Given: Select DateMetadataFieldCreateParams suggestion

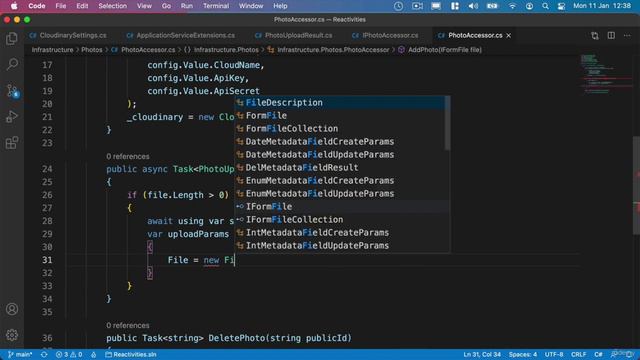Looking at the screenshot, I should [x=340, y=142].
